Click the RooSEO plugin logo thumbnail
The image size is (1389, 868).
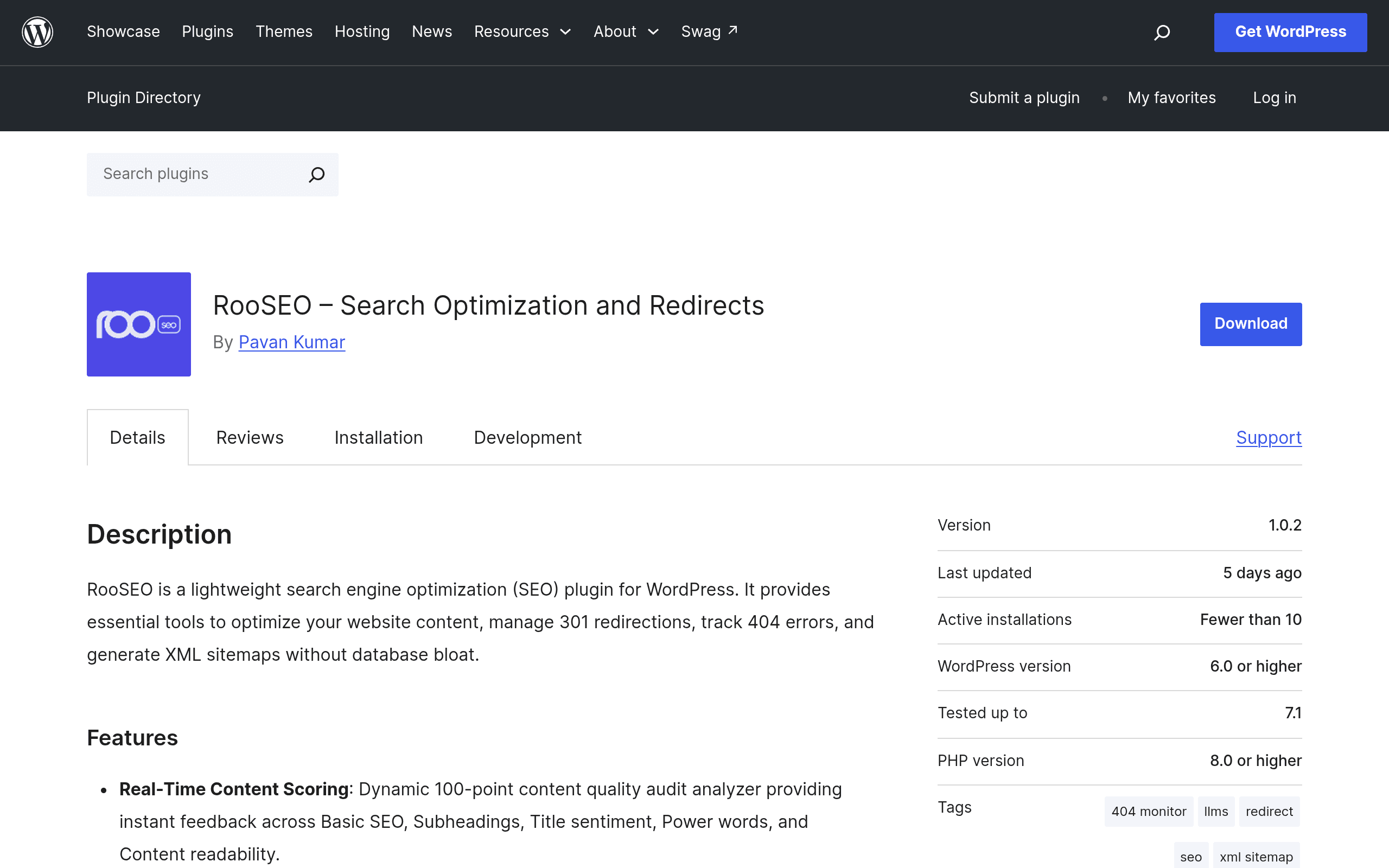tap(139, 324)
